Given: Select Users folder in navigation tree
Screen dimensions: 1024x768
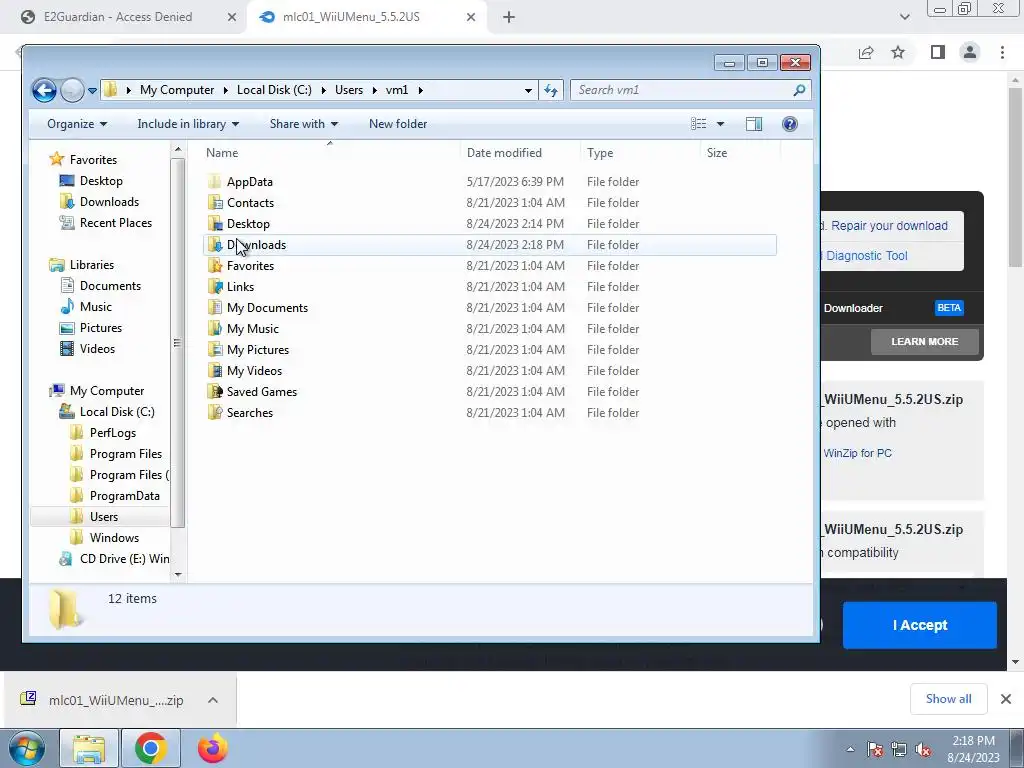Looking at the screenshot, I should point(104,517).
